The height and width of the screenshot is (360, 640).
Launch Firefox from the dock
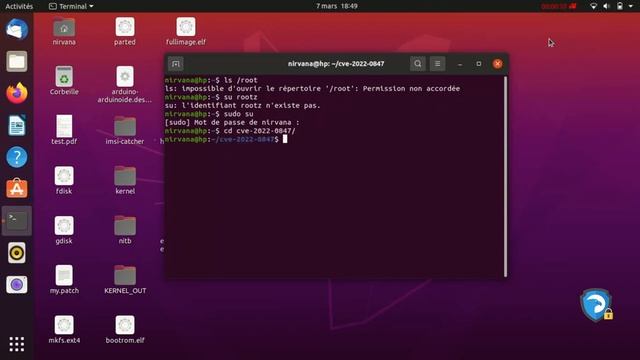[17, 93]
